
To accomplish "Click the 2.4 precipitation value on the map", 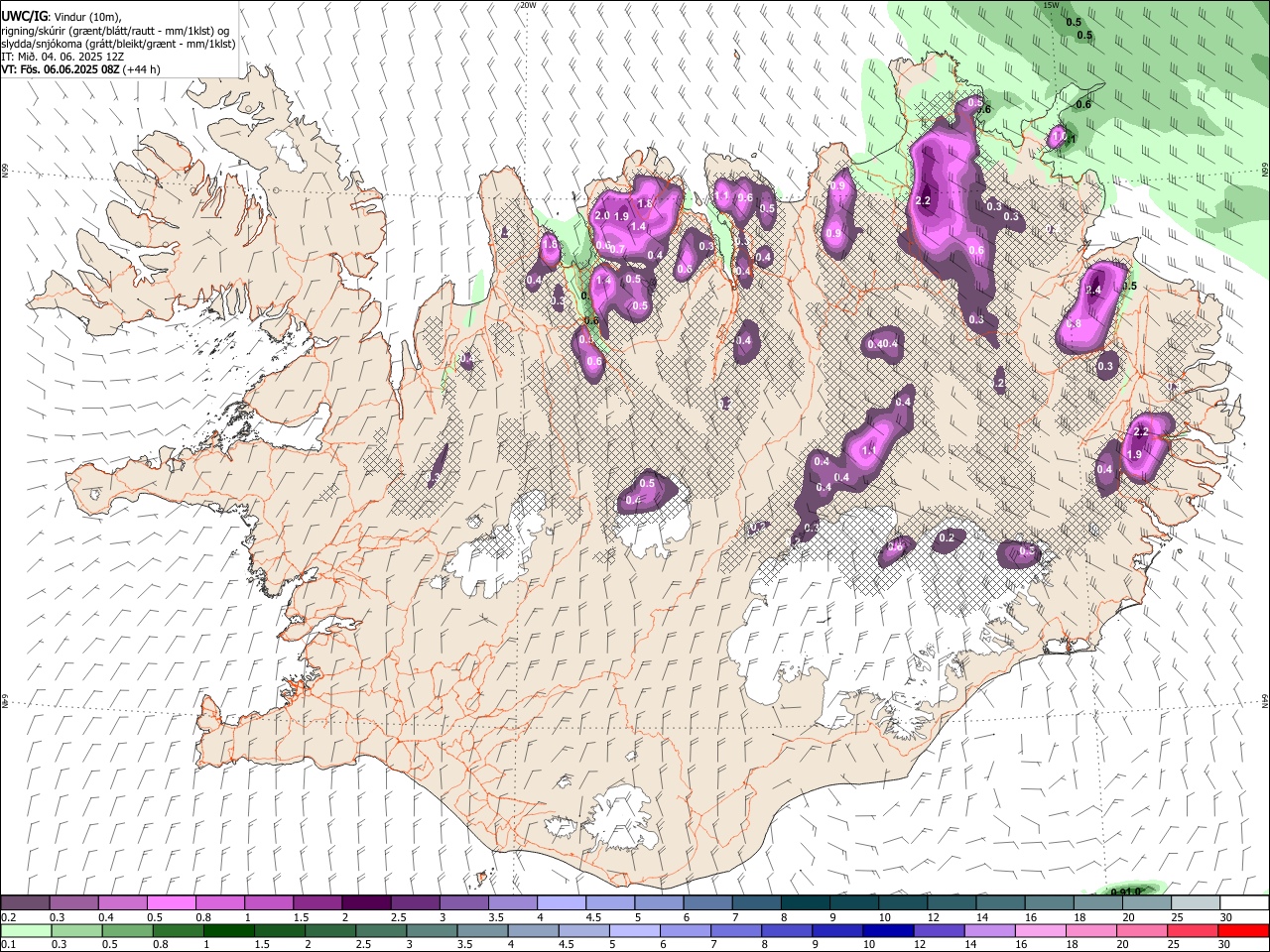I will [x=1094, y=291].
